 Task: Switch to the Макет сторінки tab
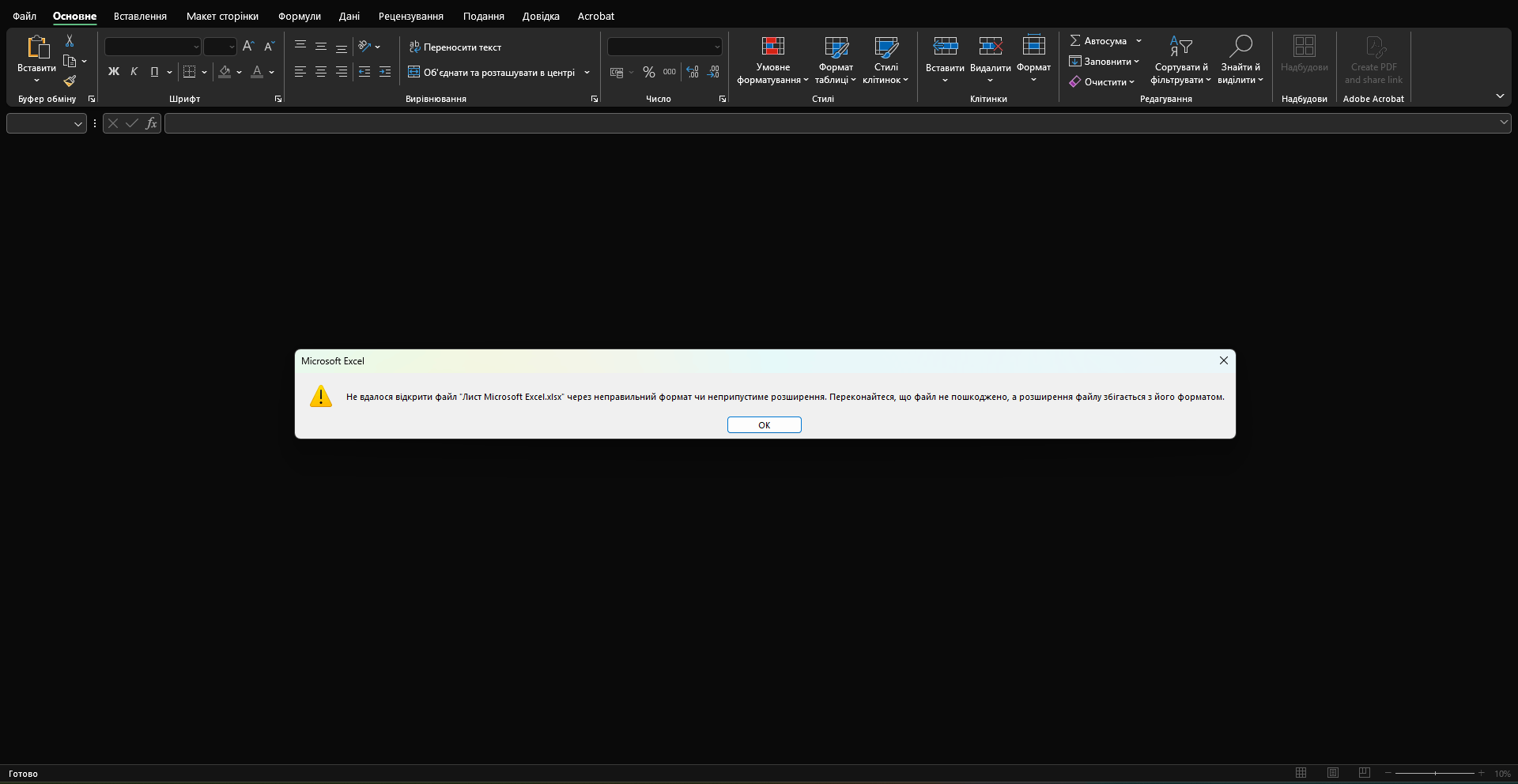(x=222, y=16)
